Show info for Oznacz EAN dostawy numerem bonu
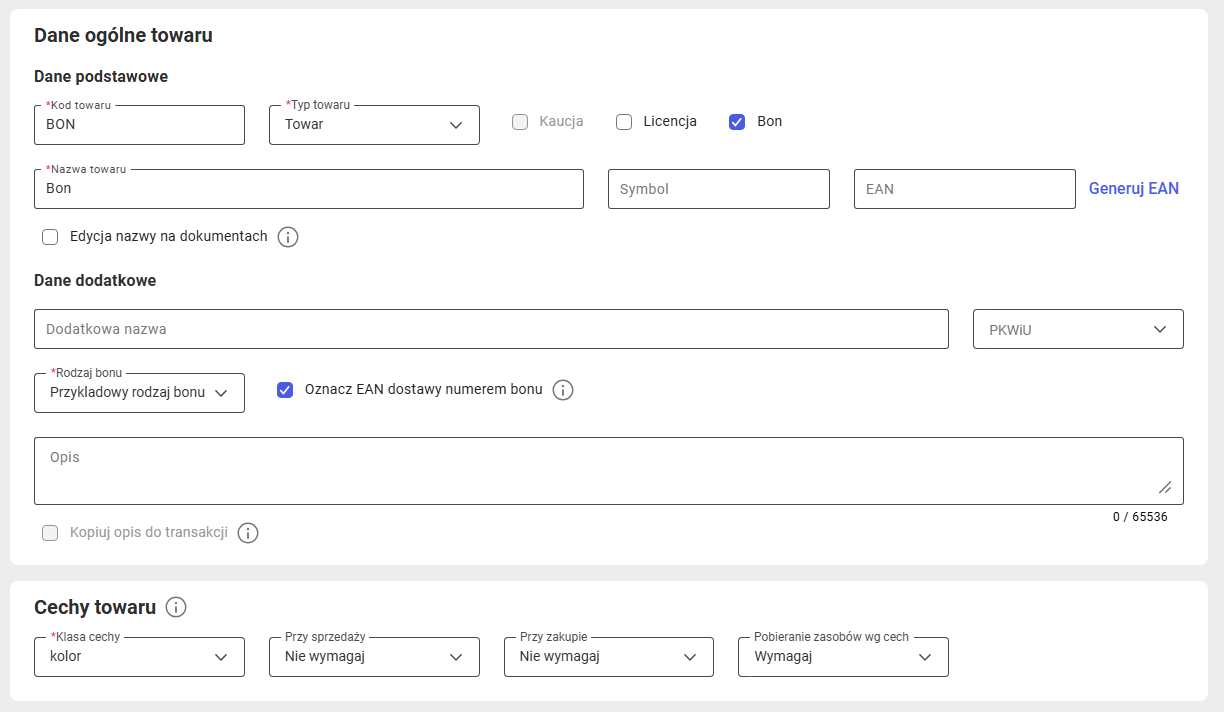The image size is (1224, 712). 563,390
